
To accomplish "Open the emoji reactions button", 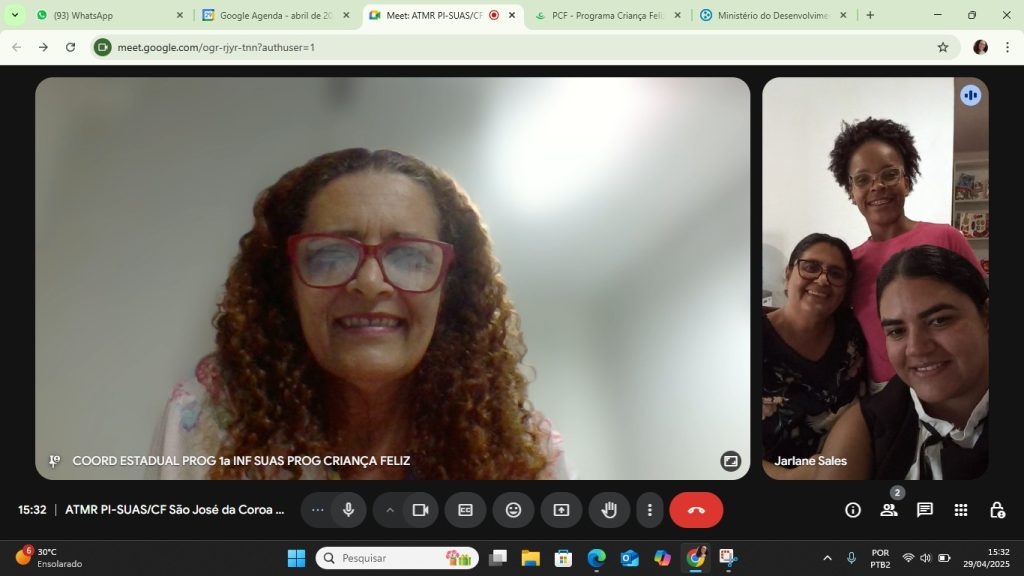I will (x=513, y=510).
